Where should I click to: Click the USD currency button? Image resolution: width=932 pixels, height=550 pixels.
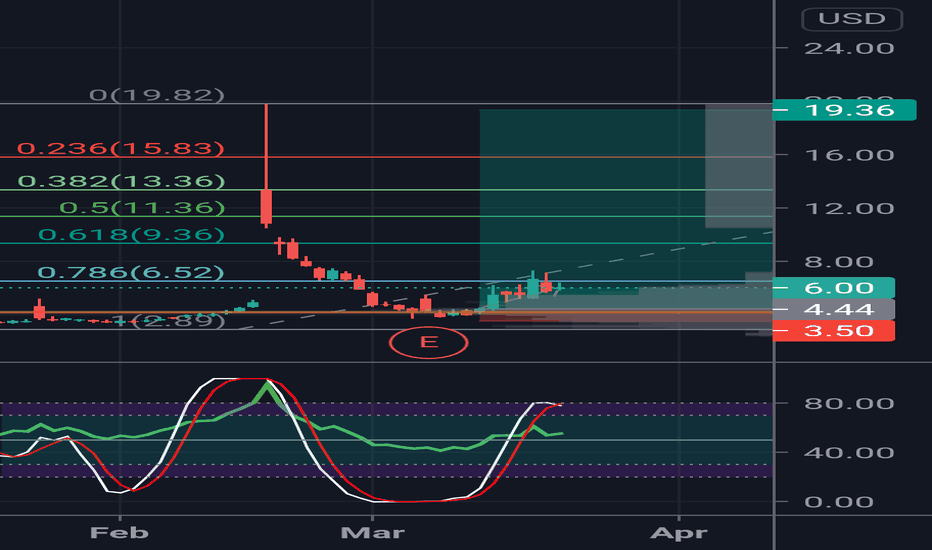point(852,19)
